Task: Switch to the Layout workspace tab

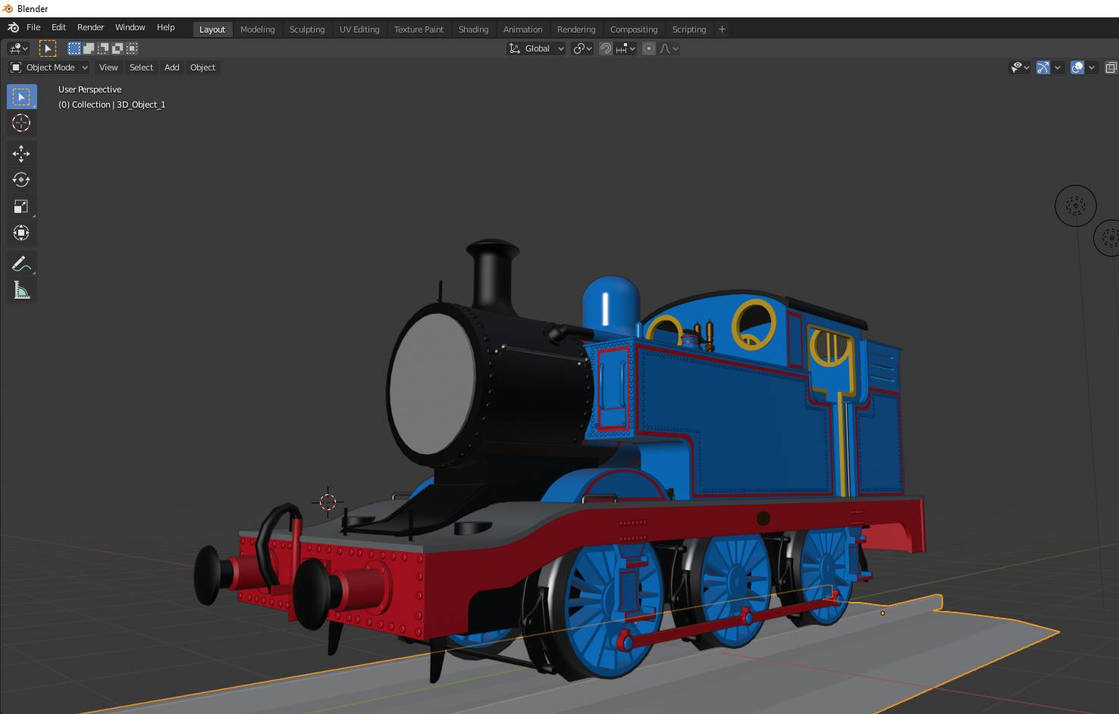Action: 212,29
